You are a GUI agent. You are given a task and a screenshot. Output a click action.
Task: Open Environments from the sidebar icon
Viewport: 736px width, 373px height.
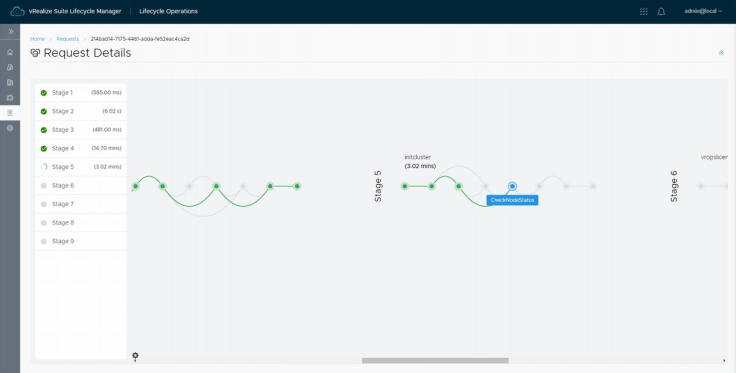click(10, 98)
